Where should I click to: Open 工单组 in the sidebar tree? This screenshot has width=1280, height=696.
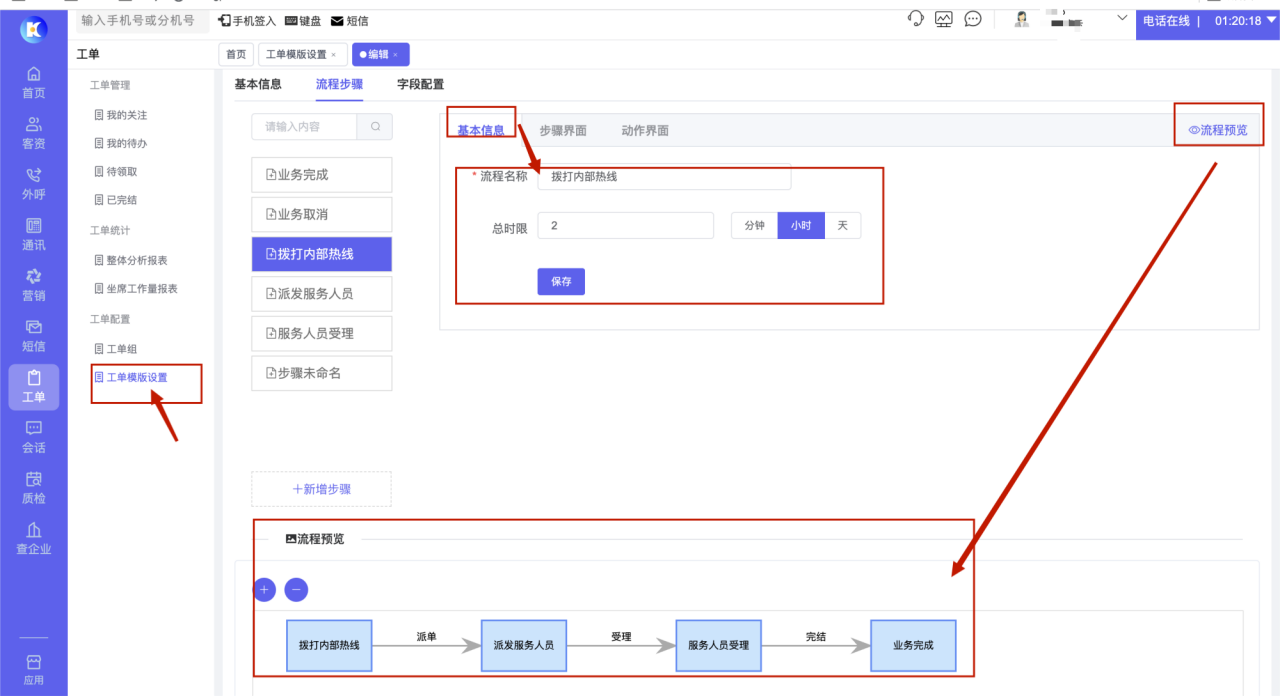point(122,349)
